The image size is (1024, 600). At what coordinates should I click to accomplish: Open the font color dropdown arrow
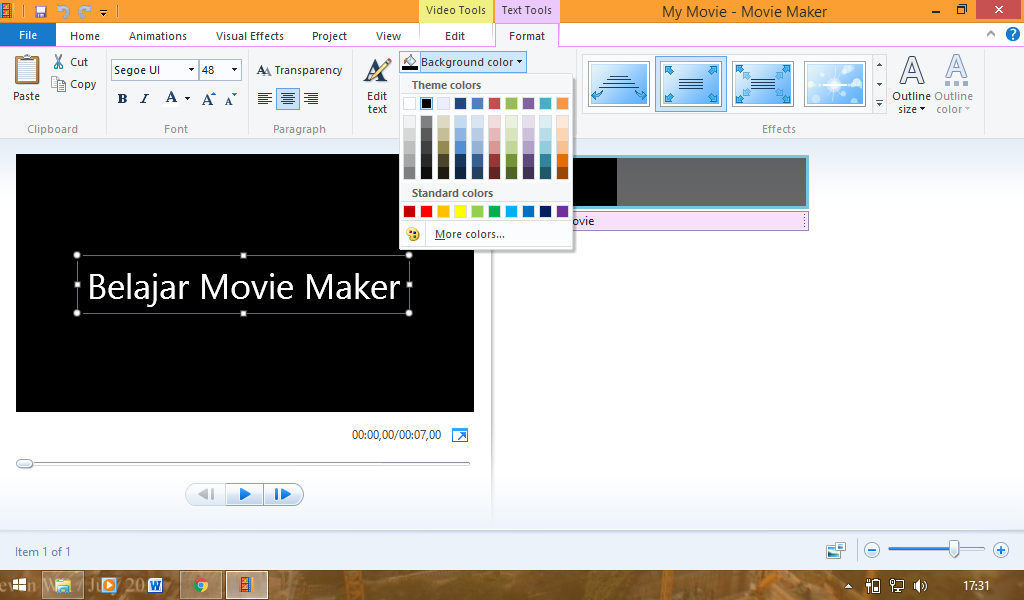coord(187,99)
